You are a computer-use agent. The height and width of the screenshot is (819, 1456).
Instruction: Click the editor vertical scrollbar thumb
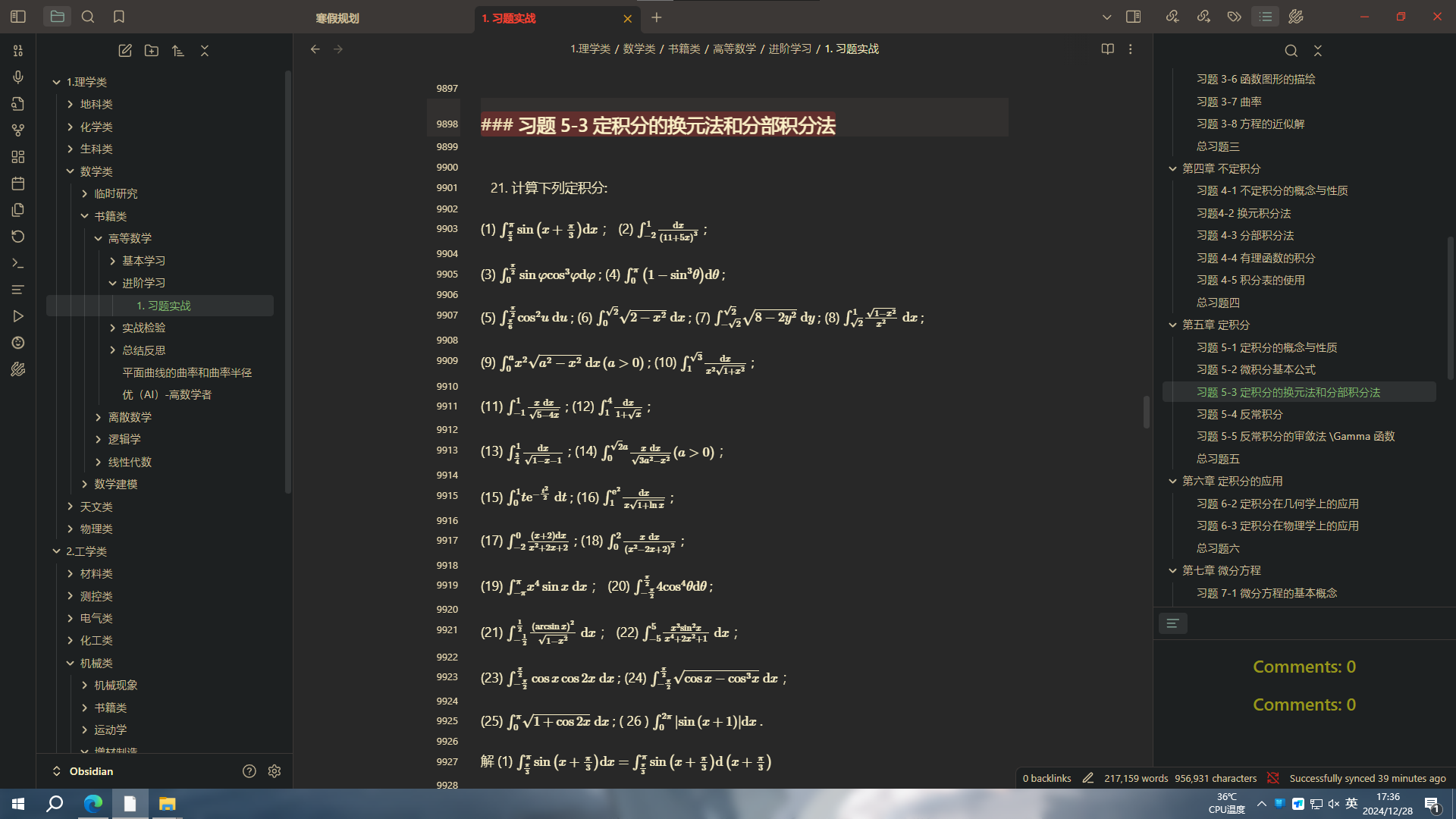point(1146,412)
